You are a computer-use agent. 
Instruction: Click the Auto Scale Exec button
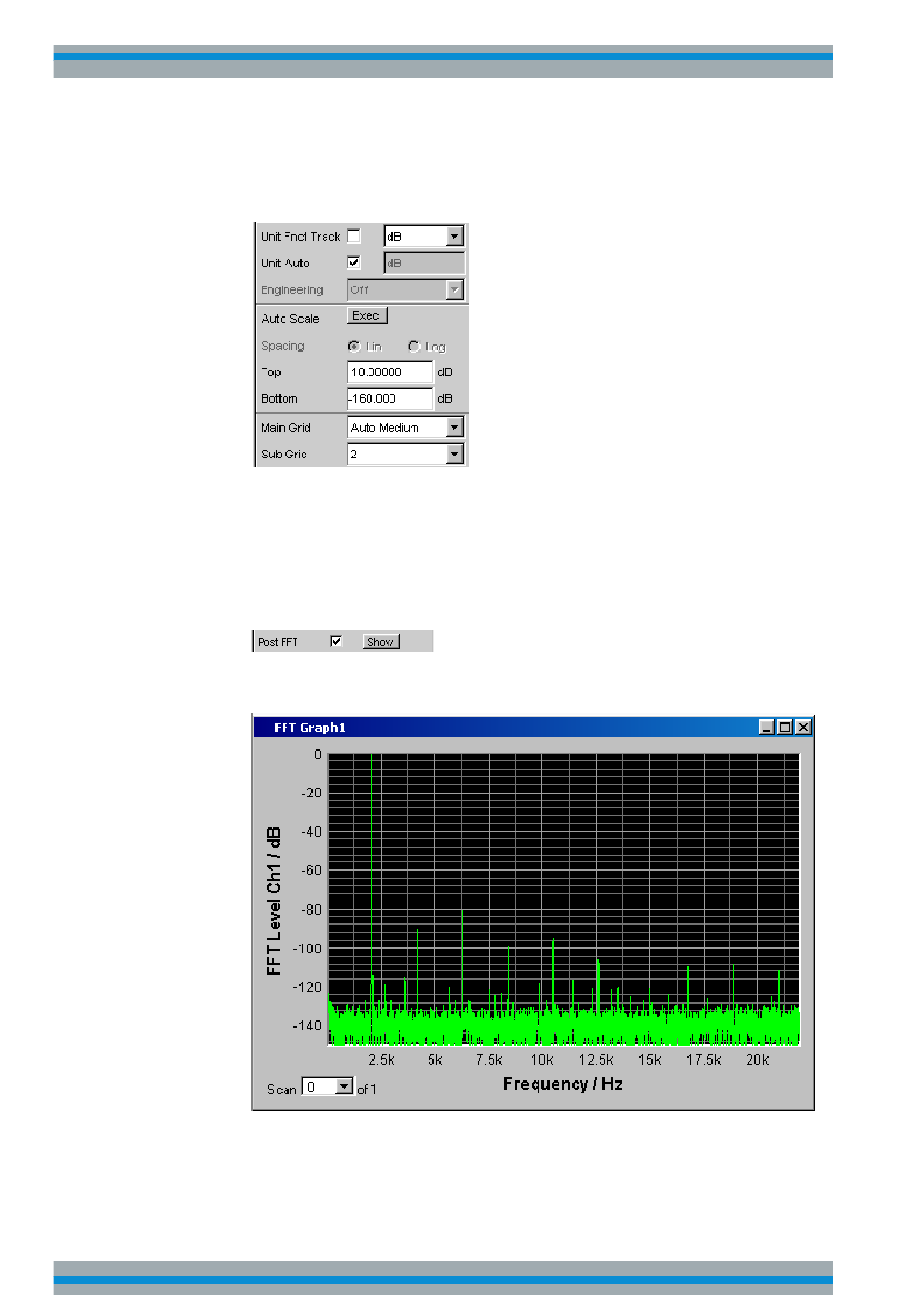click(367, 316)
